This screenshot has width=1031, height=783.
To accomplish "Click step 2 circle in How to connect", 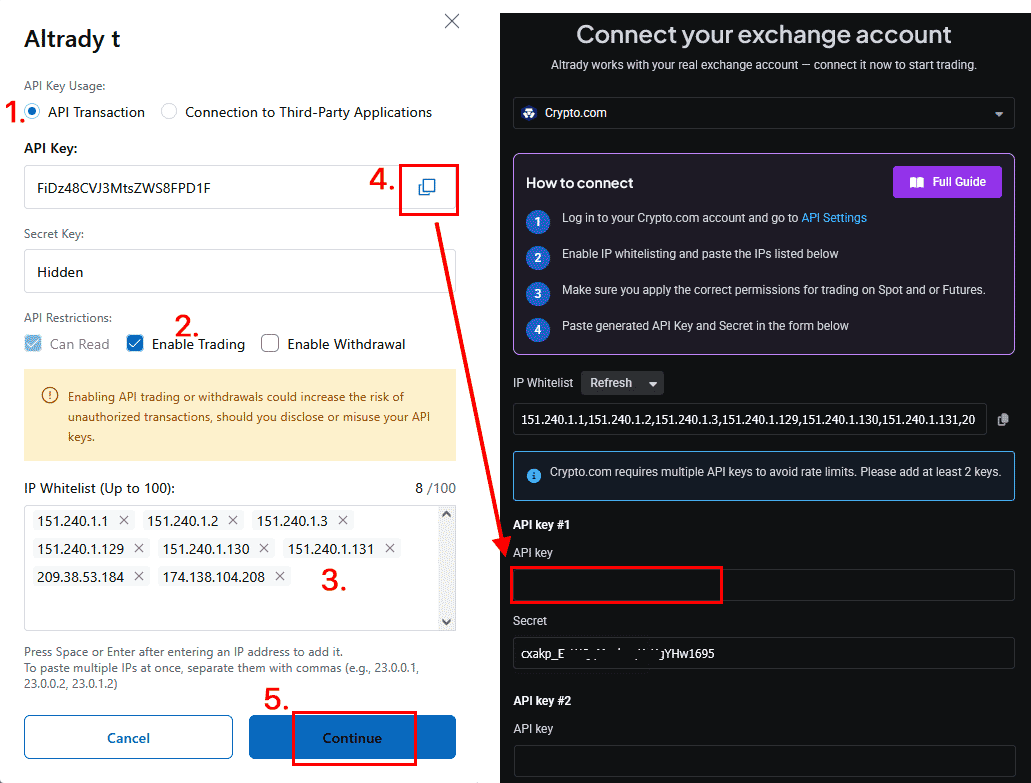I will coord(538,257).
